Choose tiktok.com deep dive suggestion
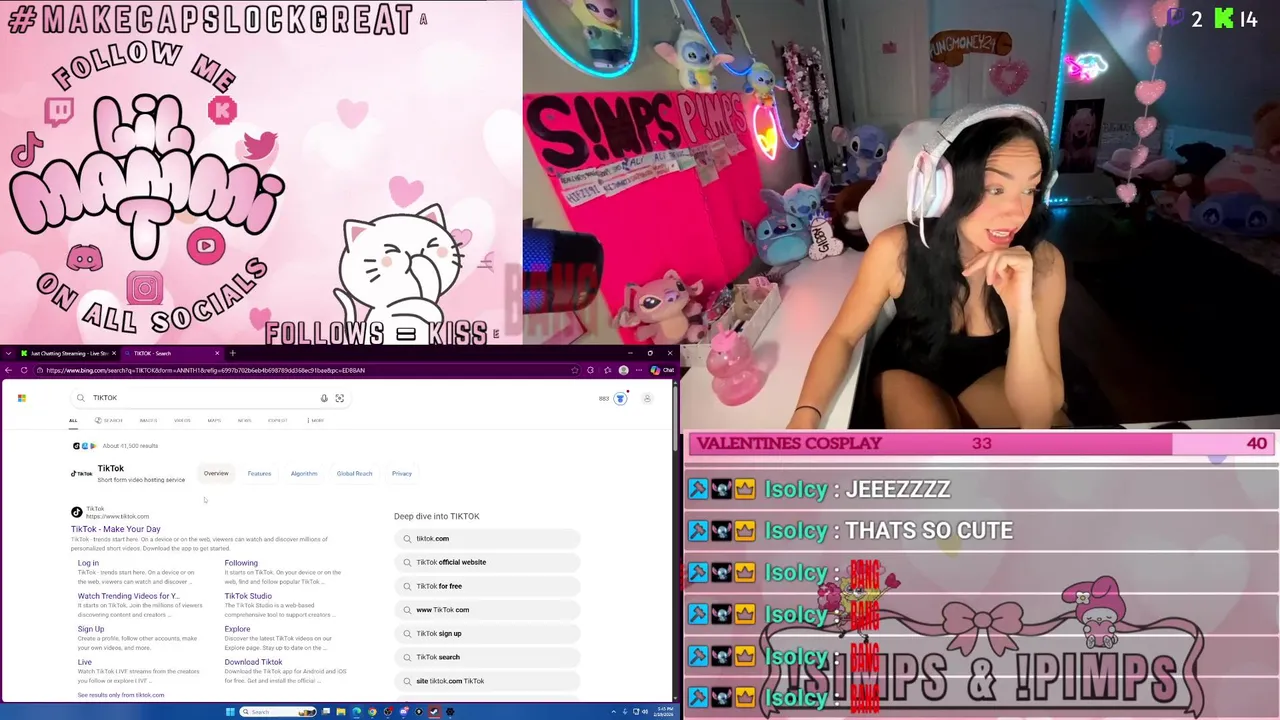The image size is (1280, 720). [x=487, y=539]
